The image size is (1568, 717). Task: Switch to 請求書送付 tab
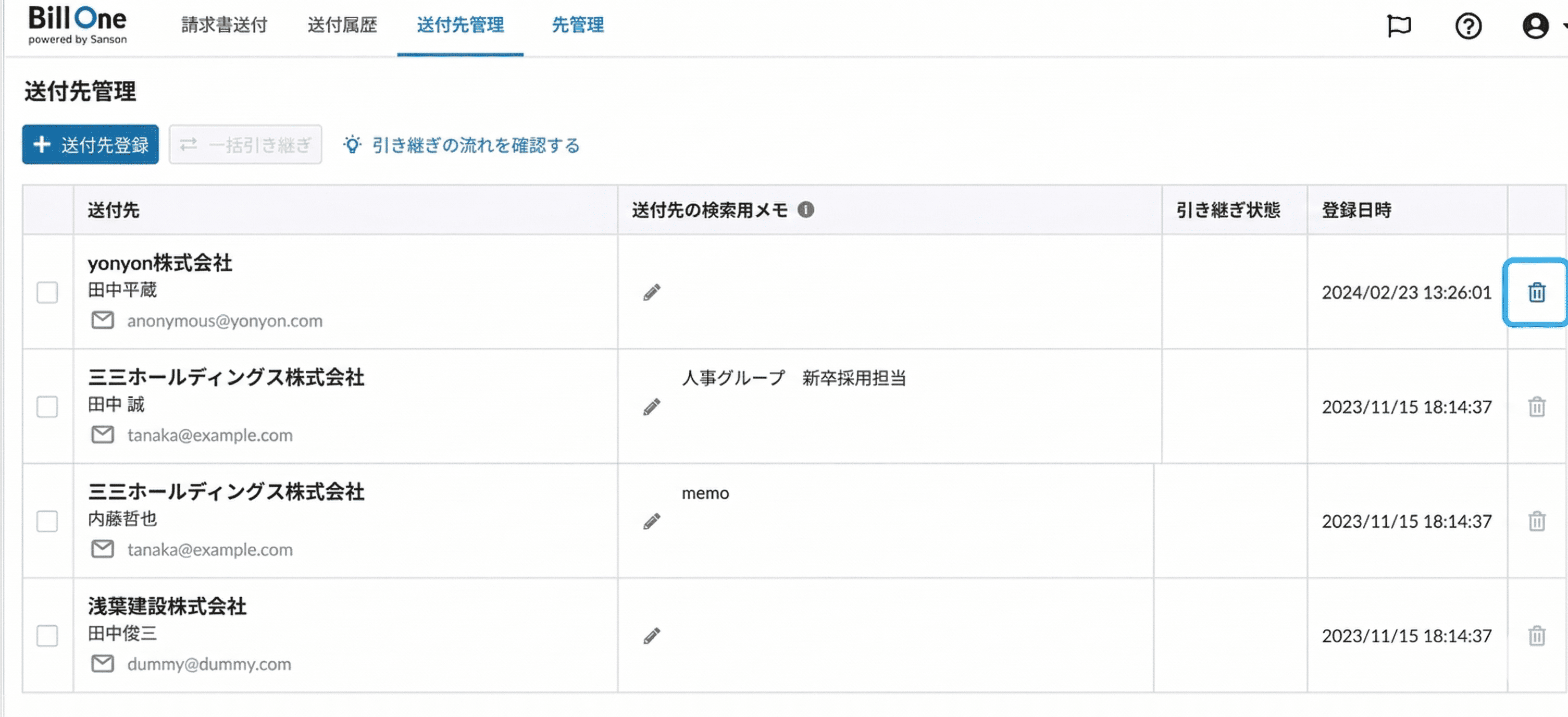(x=224, y=25)
